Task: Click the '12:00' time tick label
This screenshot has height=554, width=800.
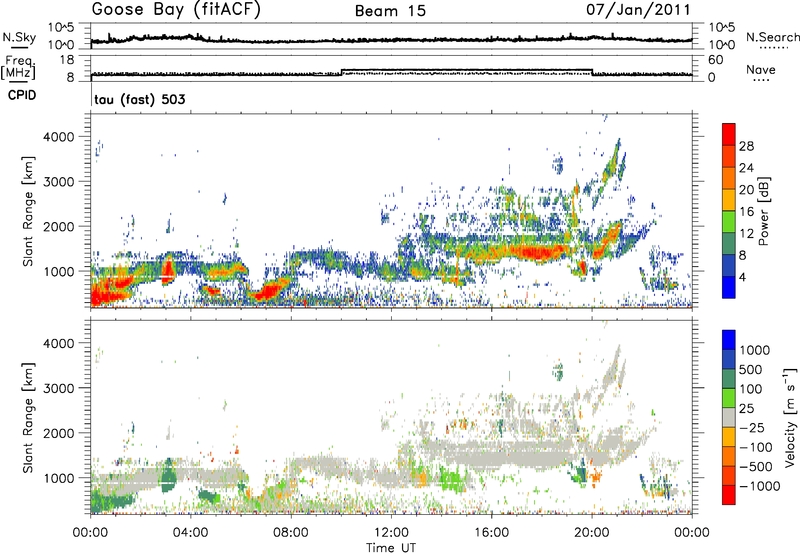Action: tap(391, 533)
